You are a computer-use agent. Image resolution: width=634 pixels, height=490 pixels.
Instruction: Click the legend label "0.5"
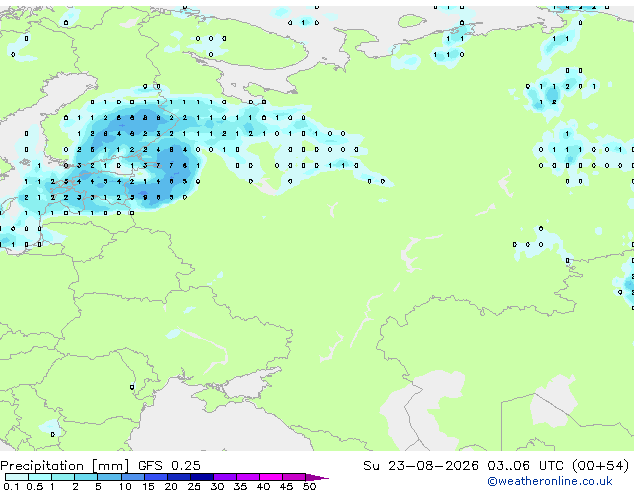point(35,486)
